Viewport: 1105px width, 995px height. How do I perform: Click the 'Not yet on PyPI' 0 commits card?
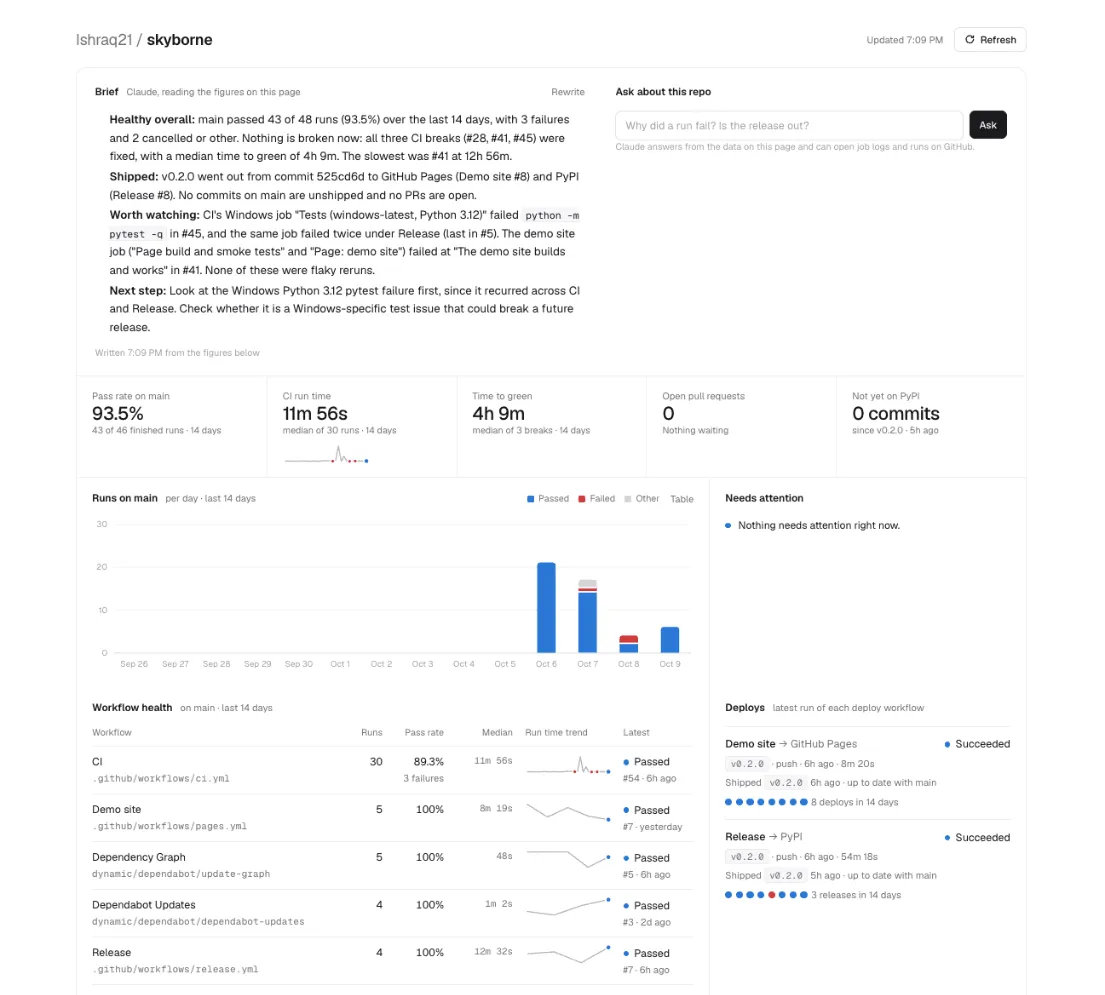tap(931, 427)
